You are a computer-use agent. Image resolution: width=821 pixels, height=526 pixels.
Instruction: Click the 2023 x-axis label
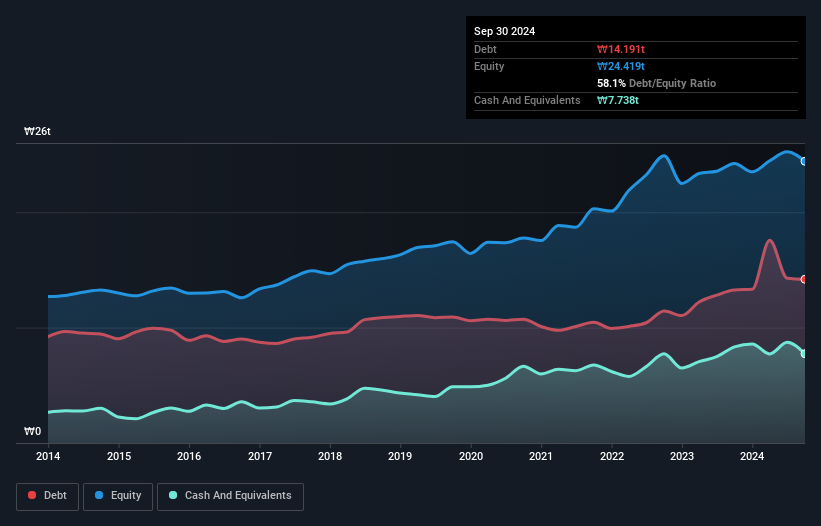pos(682,456)
